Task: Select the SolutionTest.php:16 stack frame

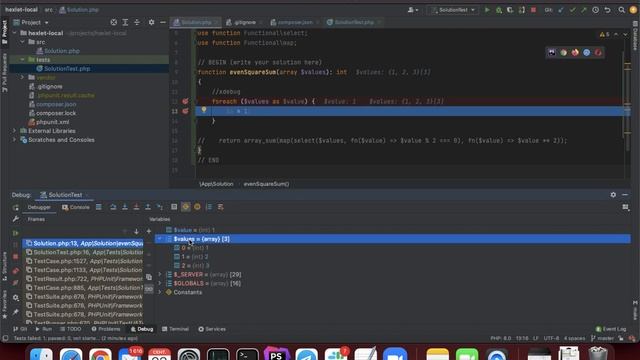Action: coord(84,252)
